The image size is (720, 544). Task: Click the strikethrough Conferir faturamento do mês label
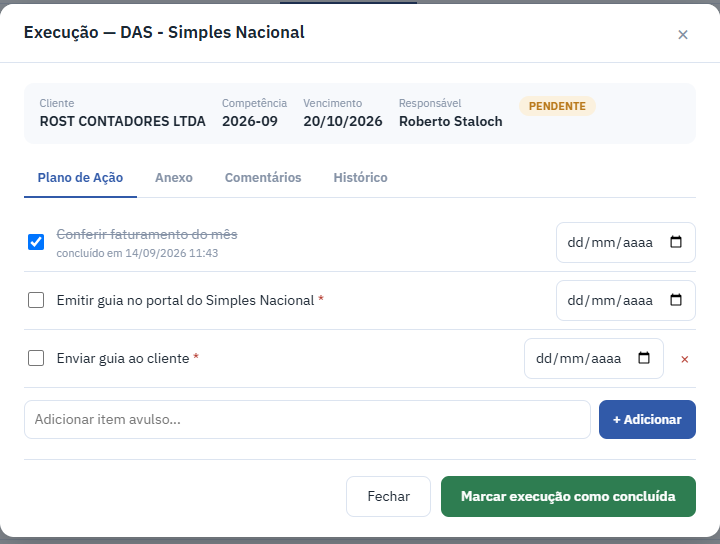click(147, 235)
